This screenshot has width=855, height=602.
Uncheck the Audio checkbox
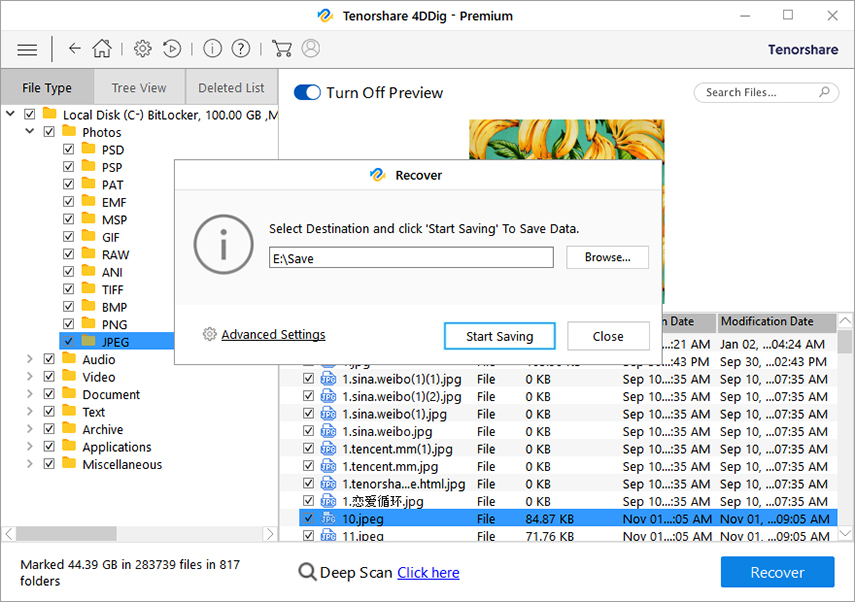[x=49, y=359]
